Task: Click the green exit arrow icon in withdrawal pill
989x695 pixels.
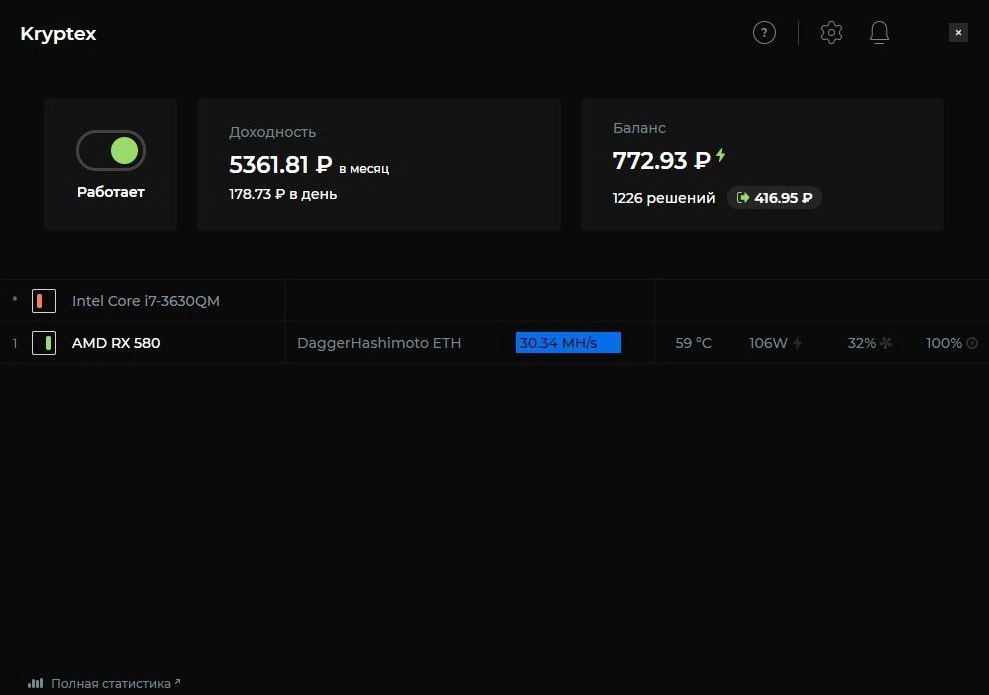Action: click(743, 197)
